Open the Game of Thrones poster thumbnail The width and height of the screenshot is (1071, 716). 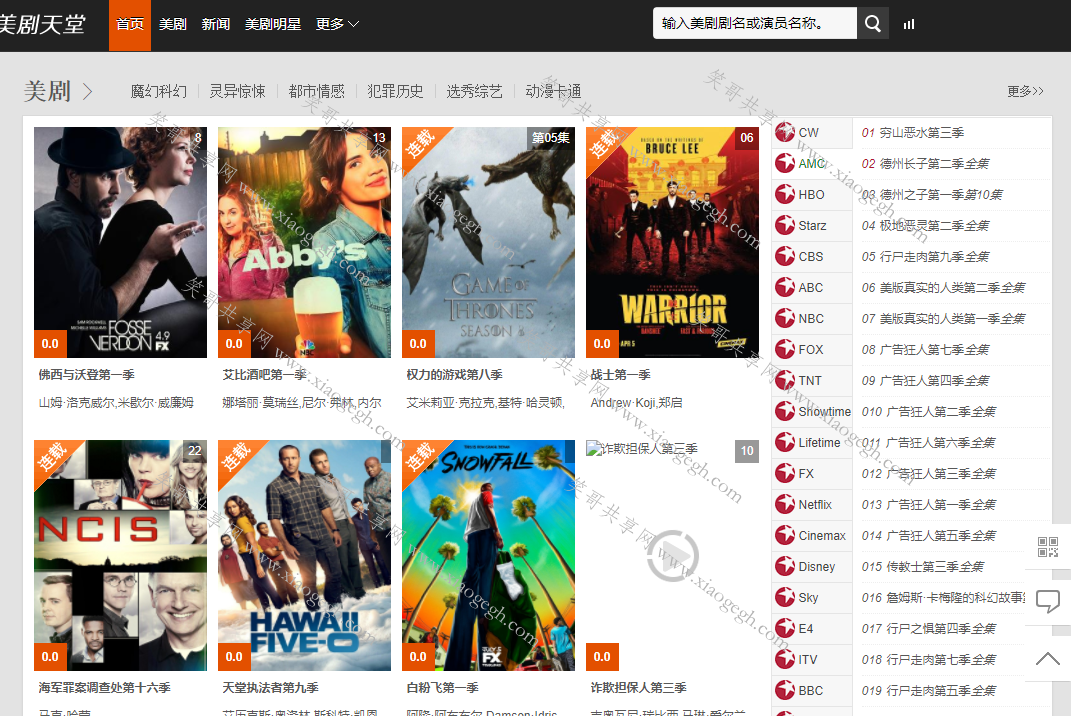[488, 243]
